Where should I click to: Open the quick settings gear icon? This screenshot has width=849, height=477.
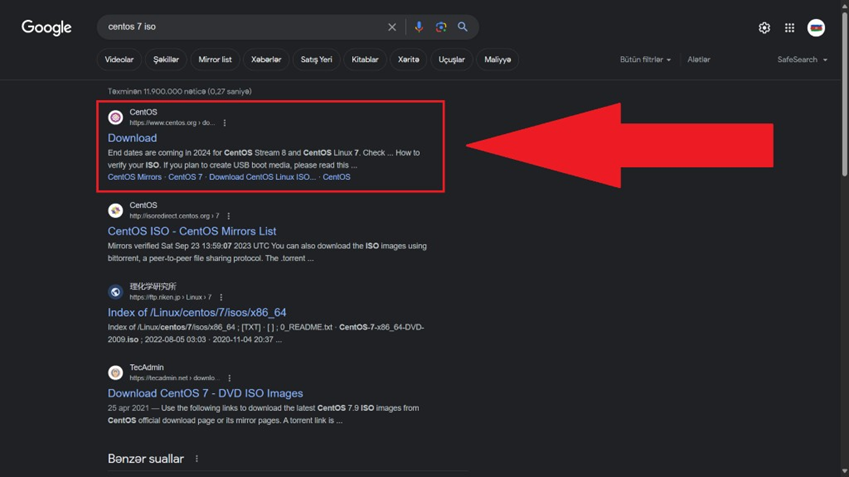pos(764,28)
